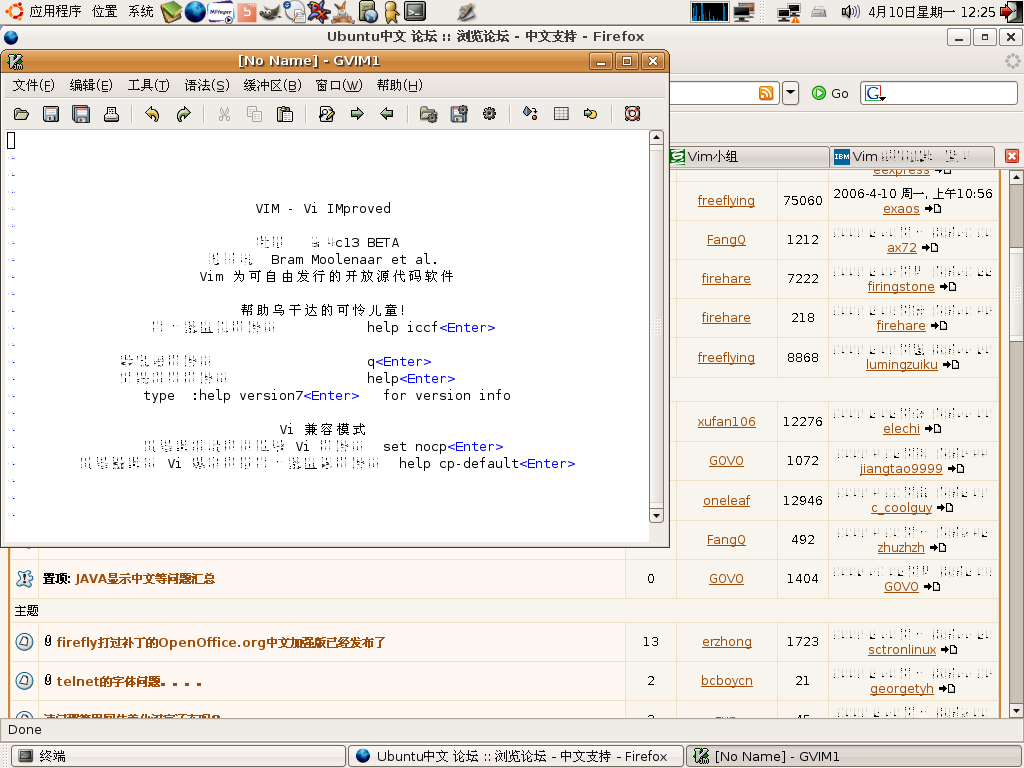Click GVim Jump to Tag icon
The height and width of the screenshot is (768, 1024).
[x=591, y=114]
